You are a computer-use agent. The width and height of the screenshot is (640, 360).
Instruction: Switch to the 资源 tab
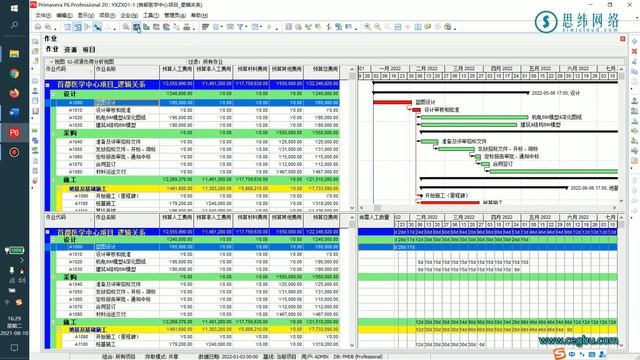tap(70, 49)
